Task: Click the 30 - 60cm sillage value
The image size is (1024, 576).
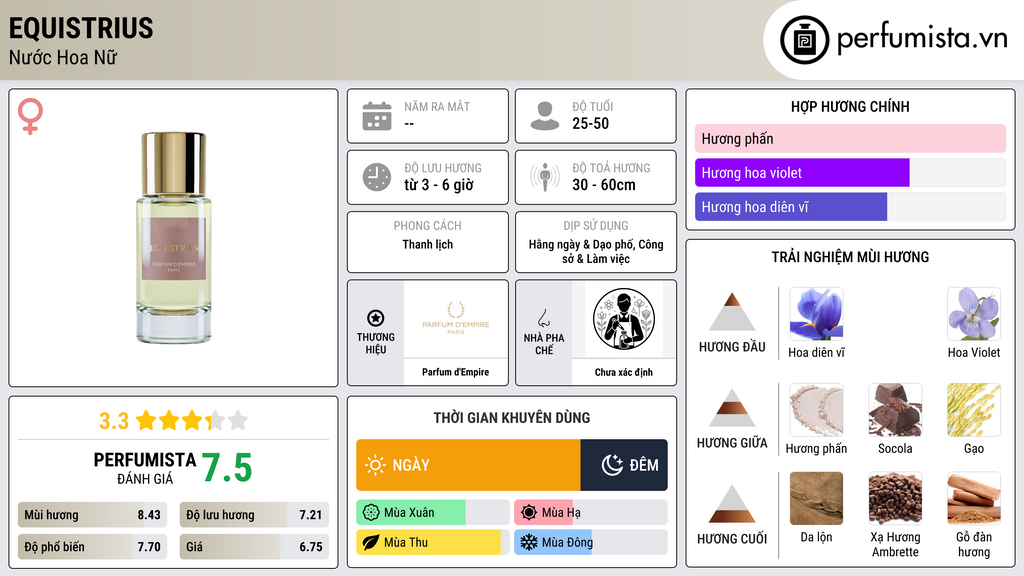Action: [x=603, y=185]
